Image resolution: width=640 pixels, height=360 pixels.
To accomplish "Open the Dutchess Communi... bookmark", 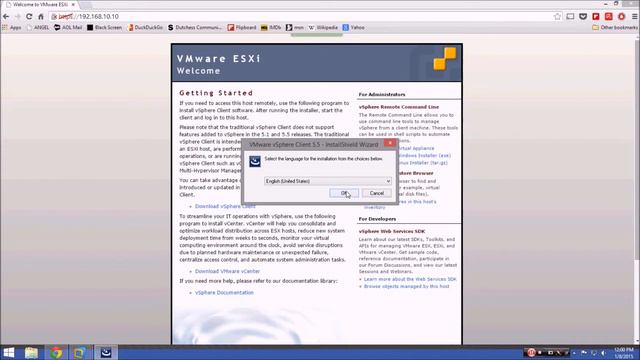I will 195,28.
